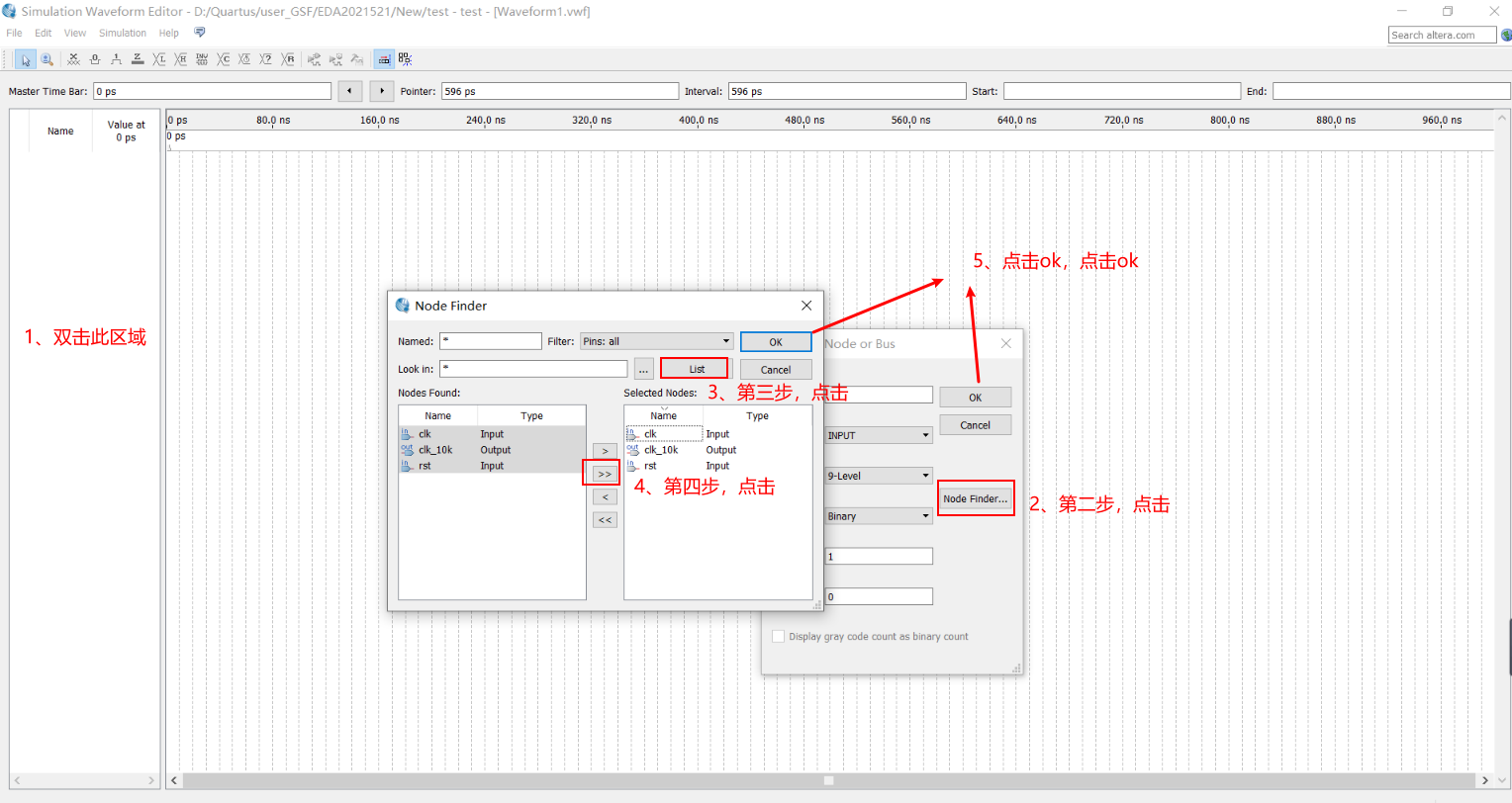Click the add selected node (>) button
Image resolution: width=1512 pixels, height=803 pixels.
[x=605, y=451]
